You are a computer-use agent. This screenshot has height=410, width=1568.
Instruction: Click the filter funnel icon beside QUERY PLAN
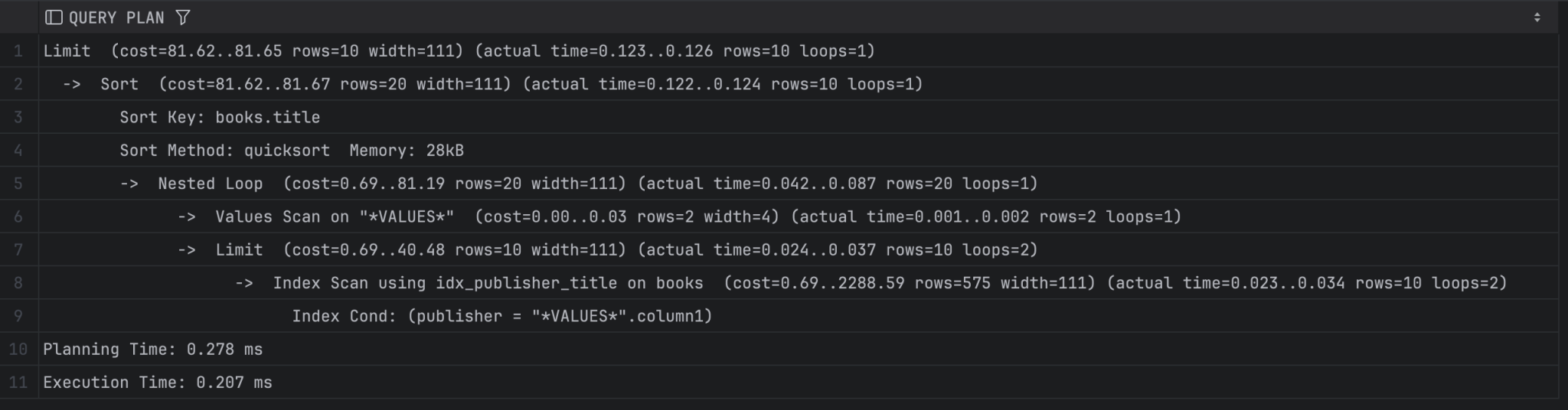click(183, 17)
